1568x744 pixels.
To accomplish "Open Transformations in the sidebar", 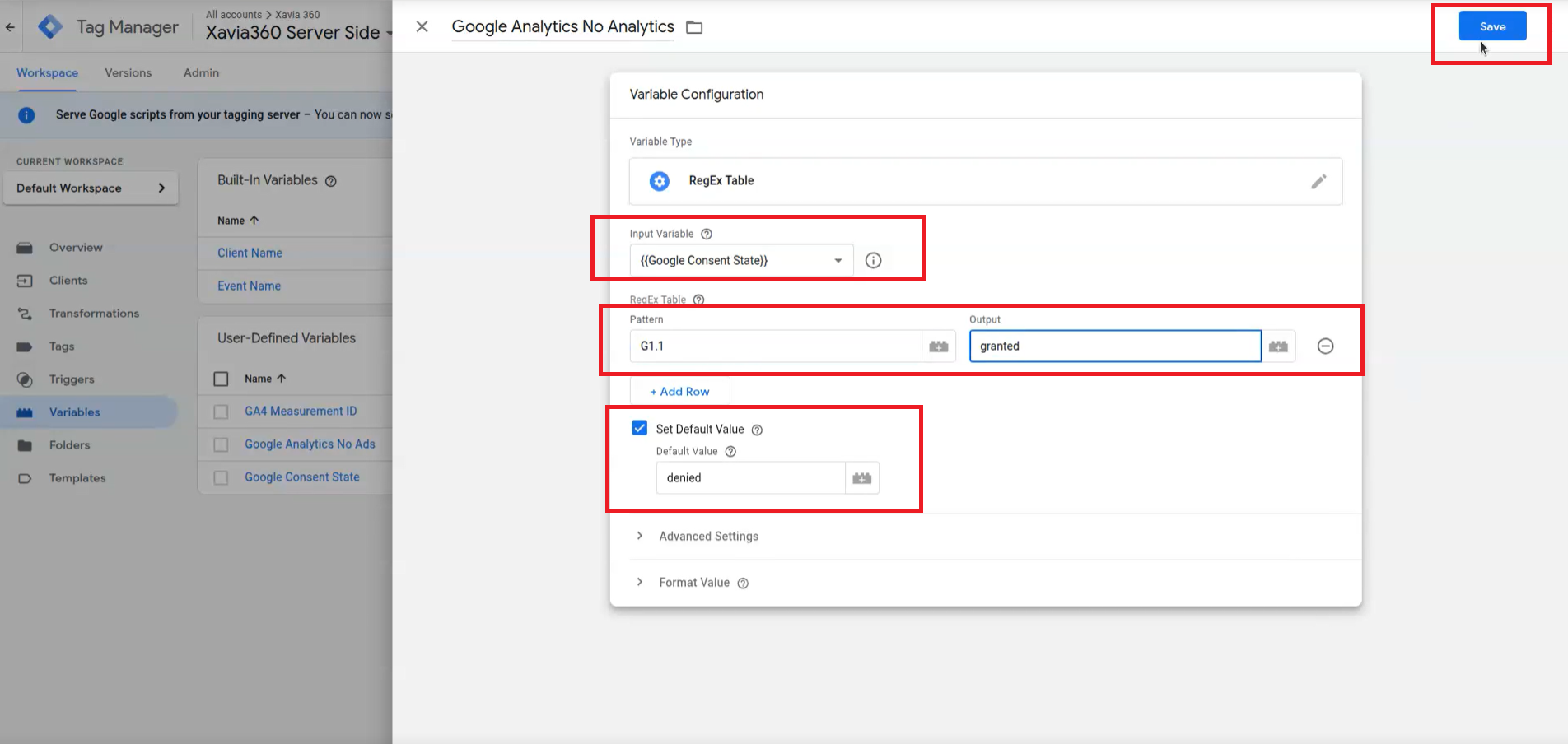I will coord(94,314).
